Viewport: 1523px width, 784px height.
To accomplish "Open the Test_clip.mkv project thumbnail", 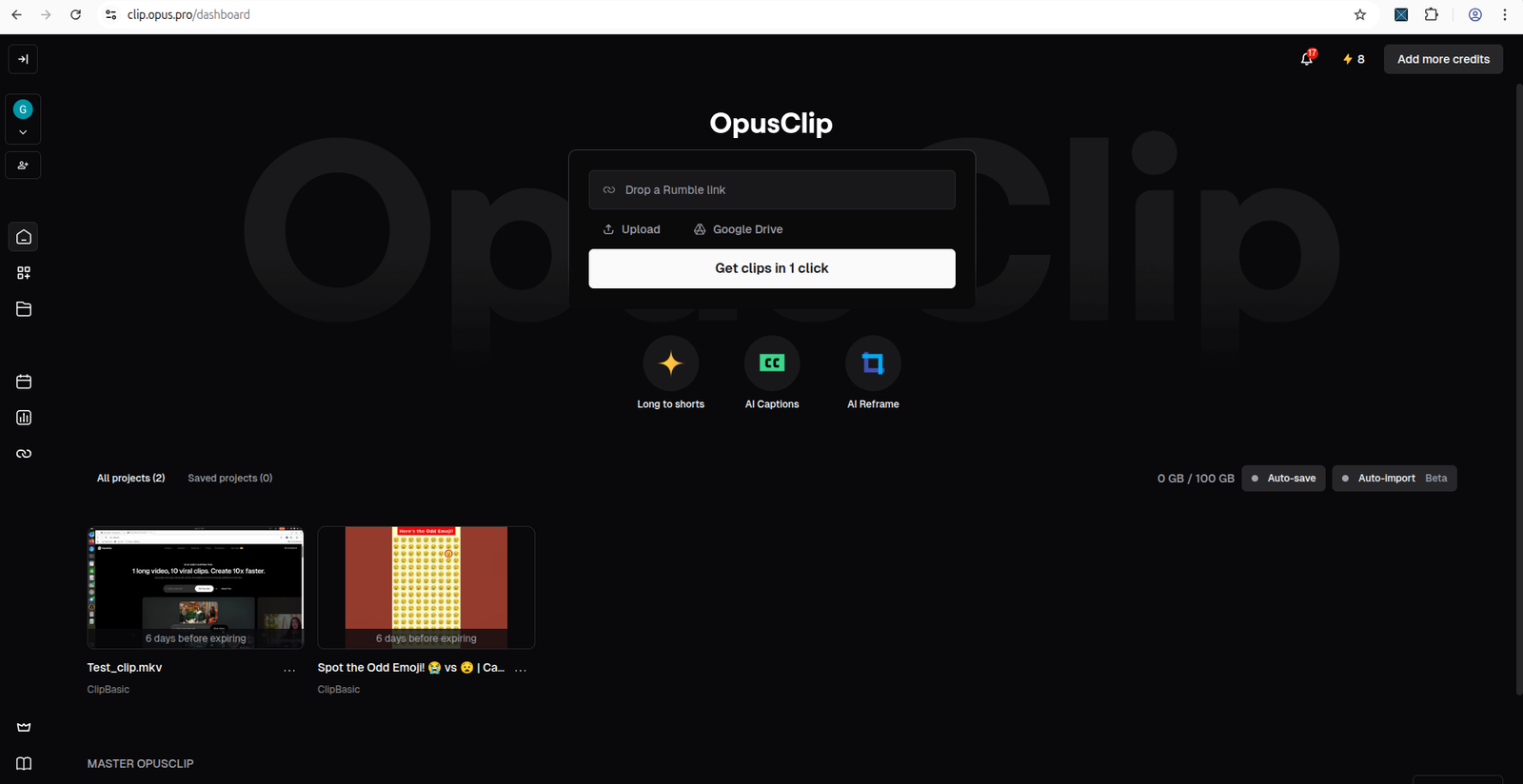I will pyautogui.click(x=195, y=587).
